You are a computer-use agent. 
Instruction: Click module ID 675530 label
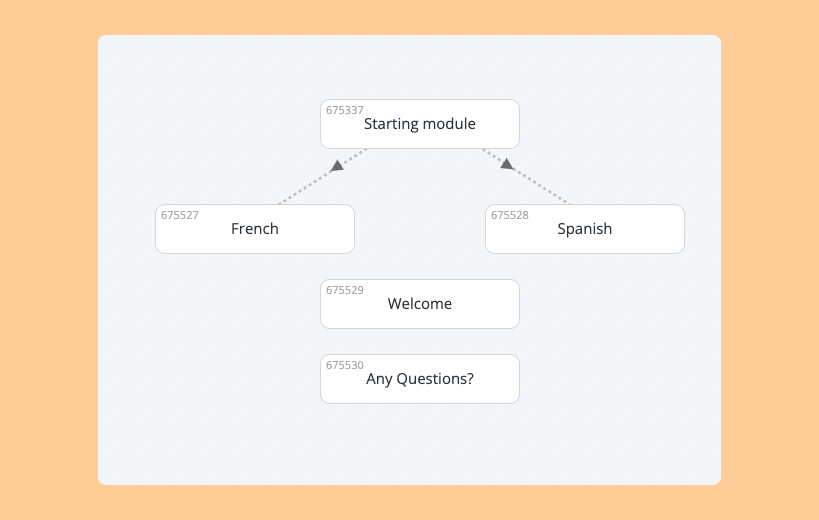[x=345, y=365]
